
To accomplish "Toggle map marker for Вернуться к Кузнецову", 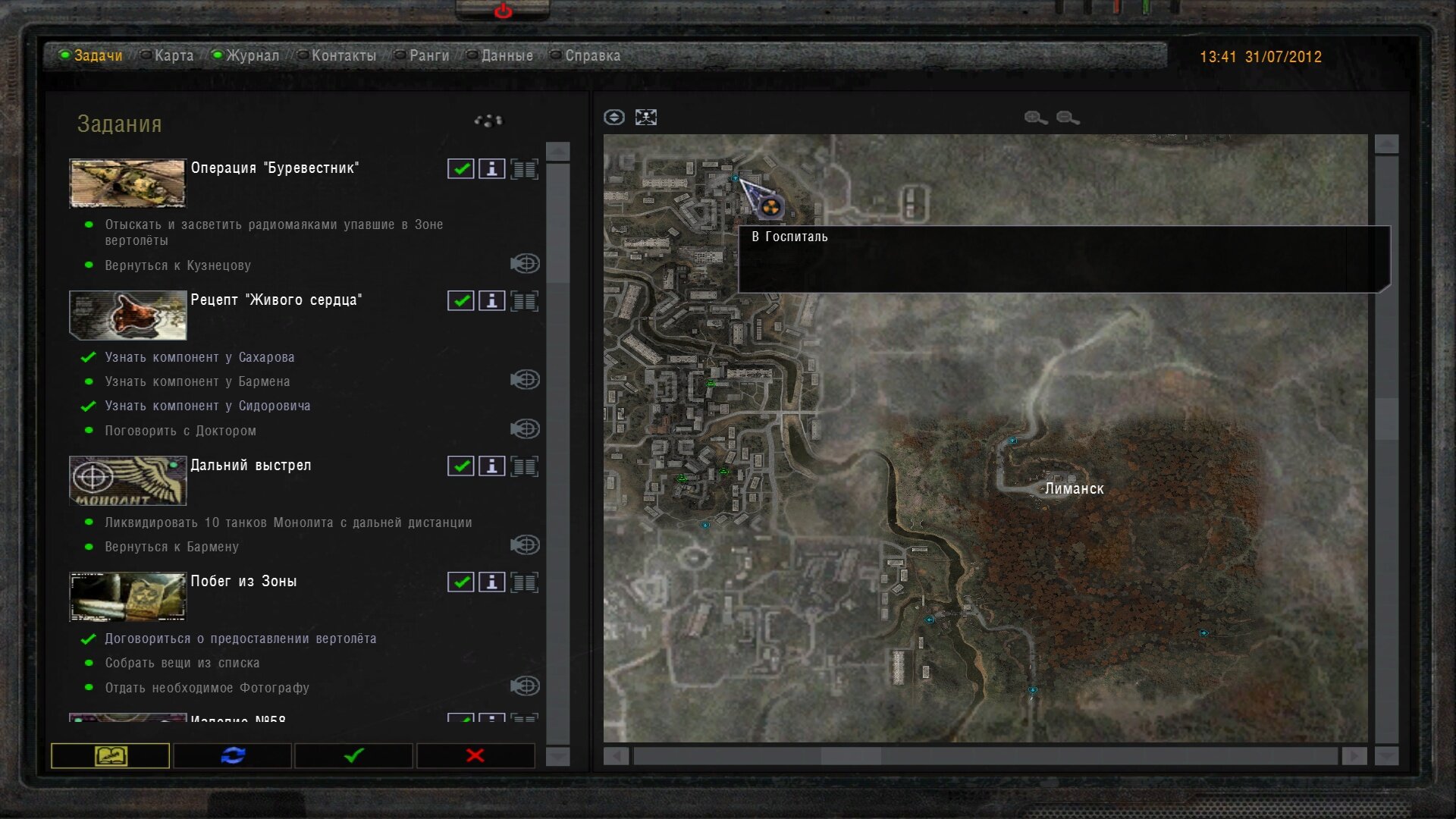I will click(525, 264).
